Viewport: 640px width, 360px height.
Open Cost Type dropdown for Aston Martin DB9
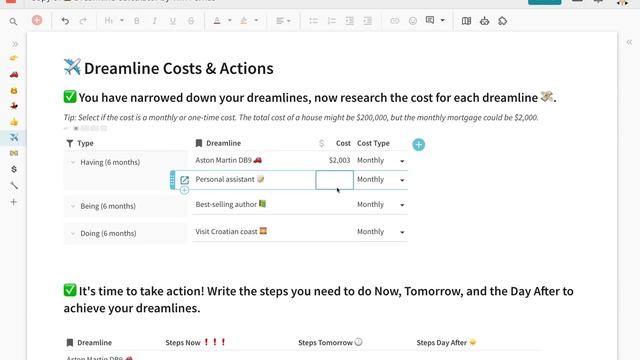[x=402, y=161]
